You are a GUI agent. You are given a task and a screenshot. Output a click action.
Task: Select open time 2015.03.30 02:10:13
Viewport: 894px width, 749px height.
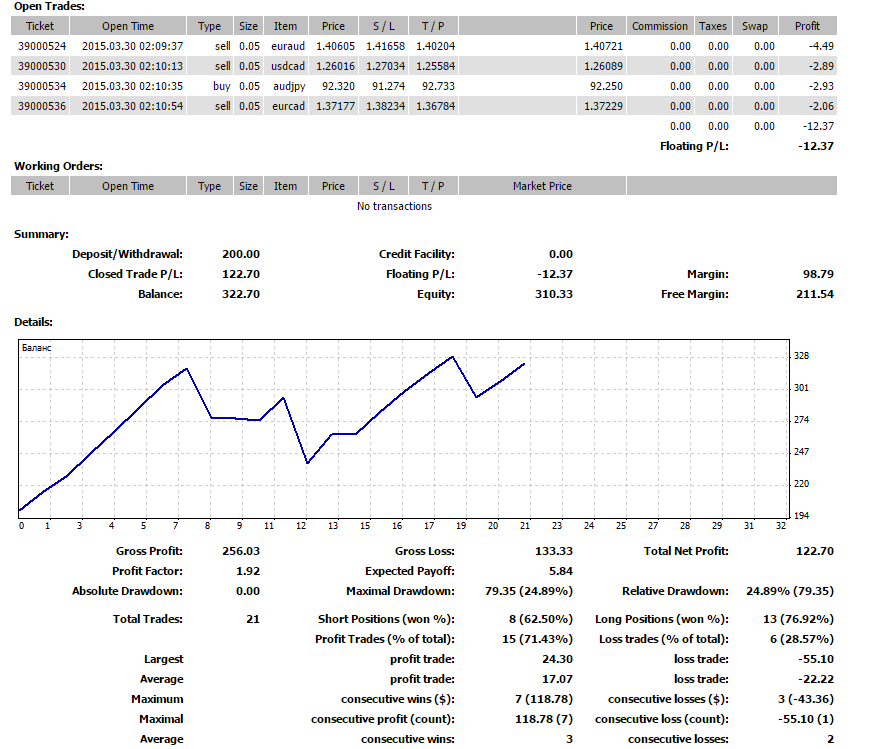point(132,66)
